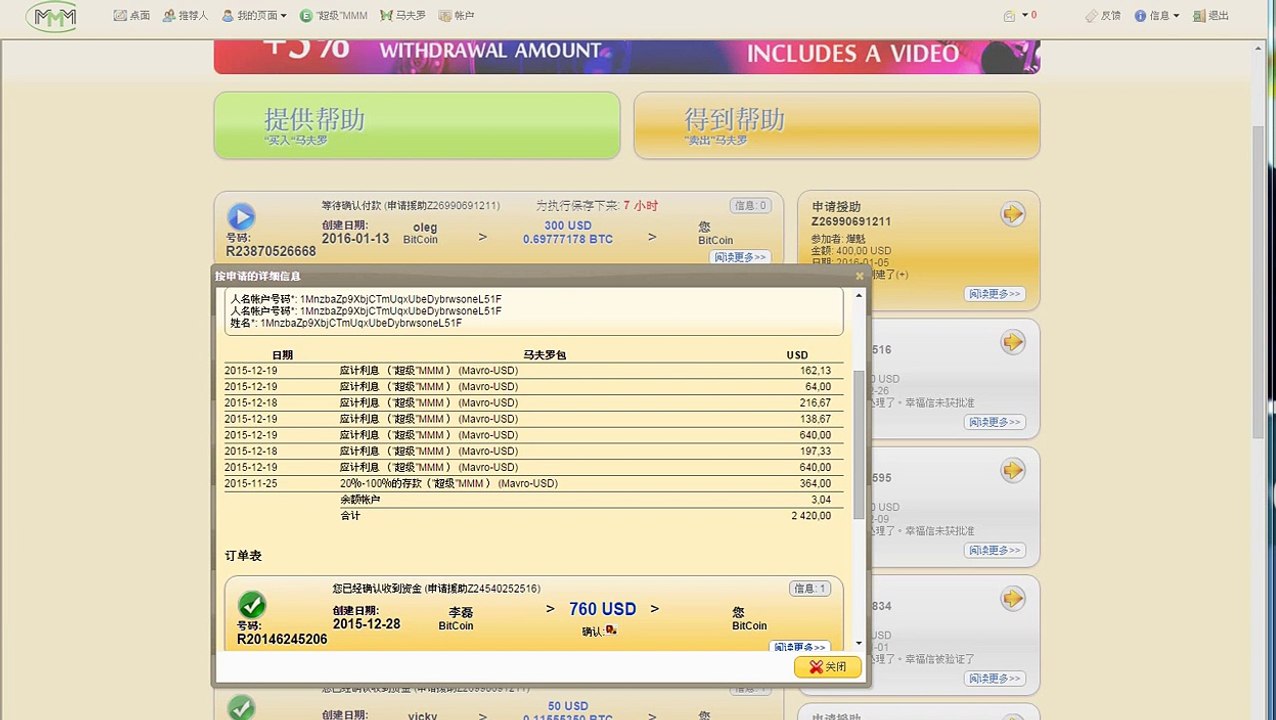
Task: Click arrow icon on request Z26990691211 card
Action: 1013,214
